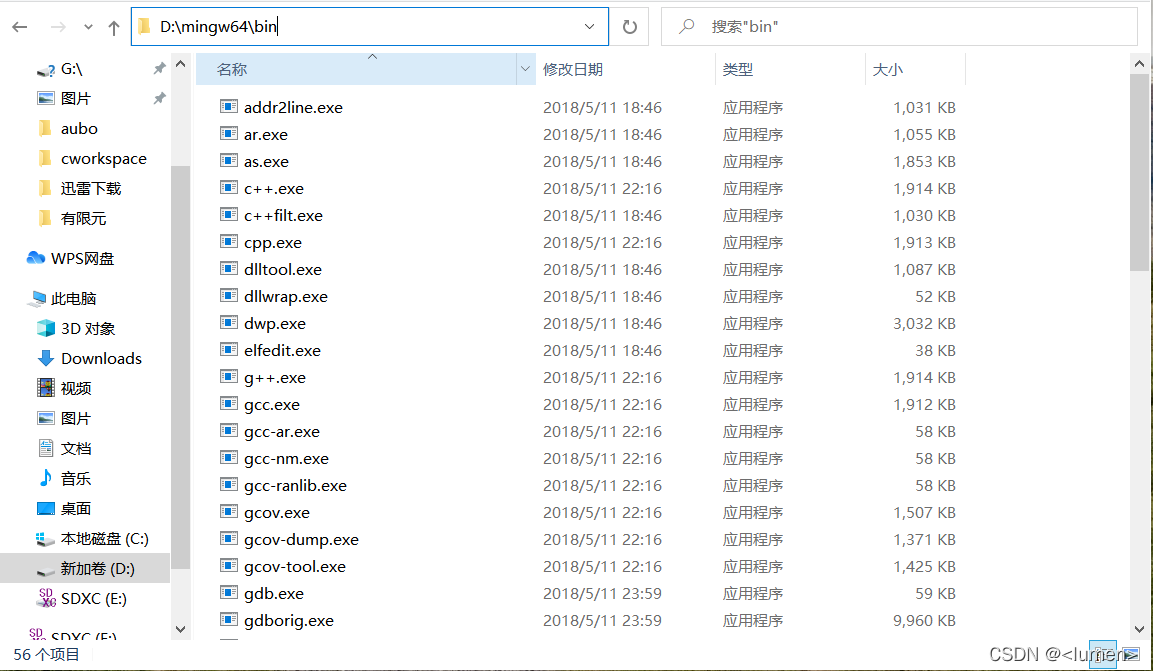Open the aubo folder in sidebar

click(79, 129)
